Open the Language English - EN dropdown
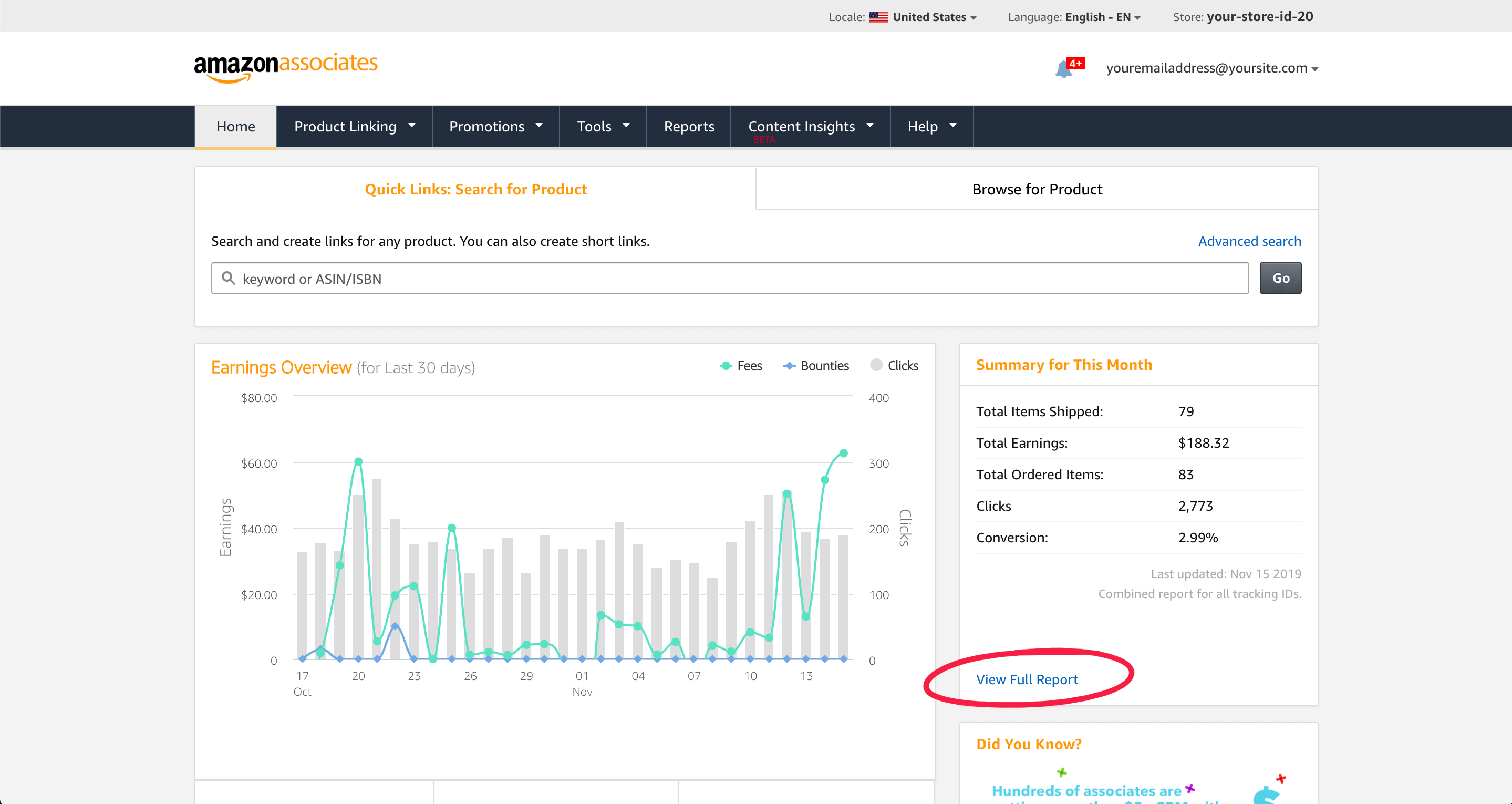 click(x=1103, y=17)
